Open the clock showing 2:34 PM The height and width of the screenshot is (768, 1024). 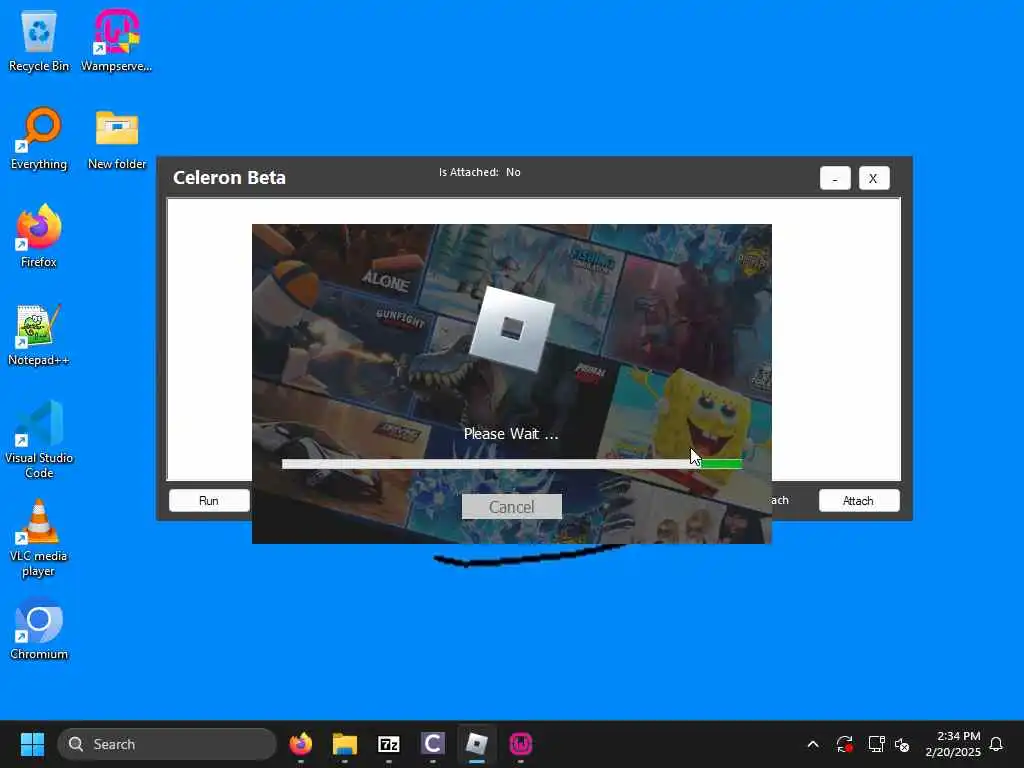pyautogui.click(x=953, y=744)
